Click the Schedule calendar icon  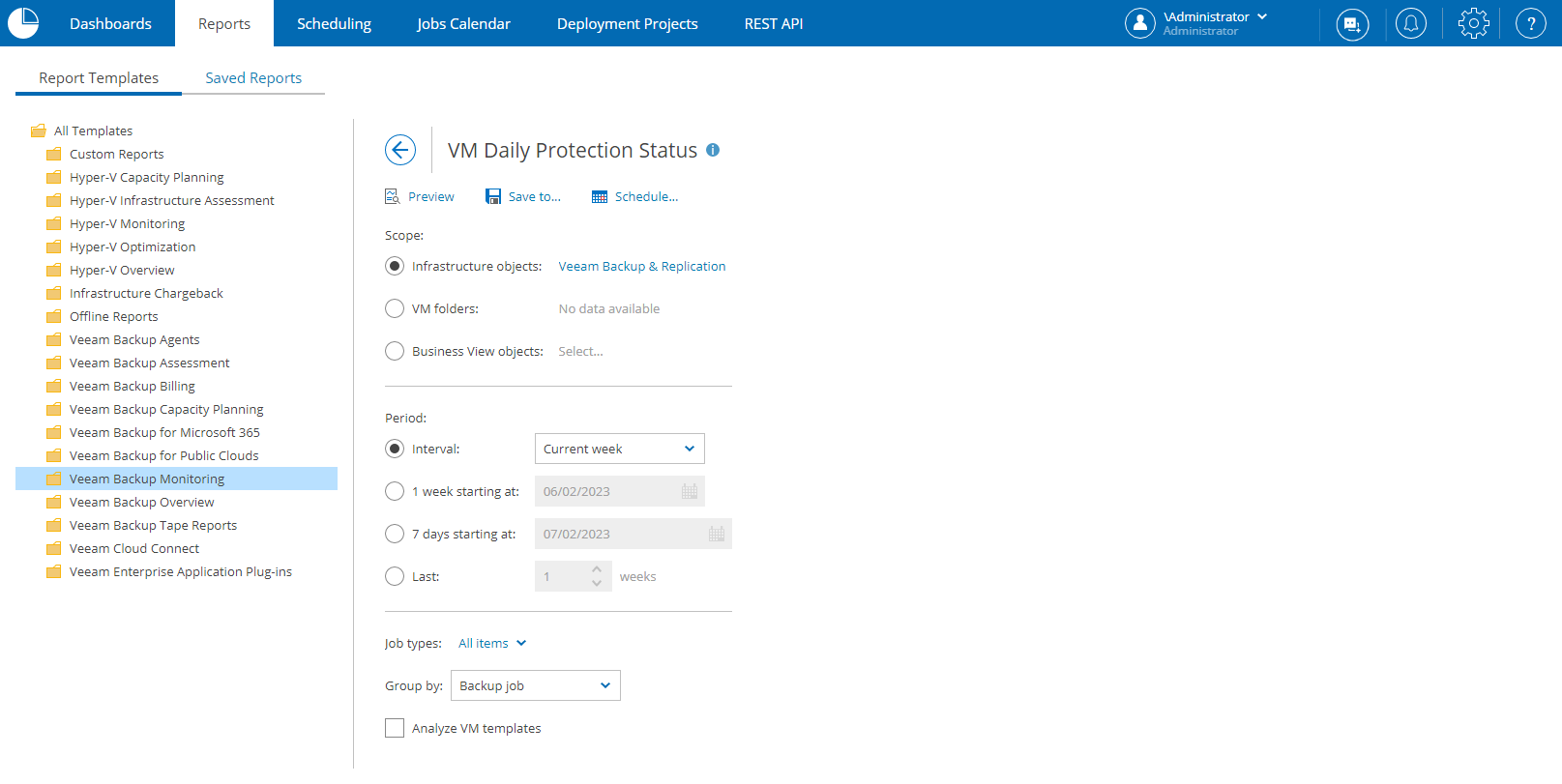[x=600, y=196]
